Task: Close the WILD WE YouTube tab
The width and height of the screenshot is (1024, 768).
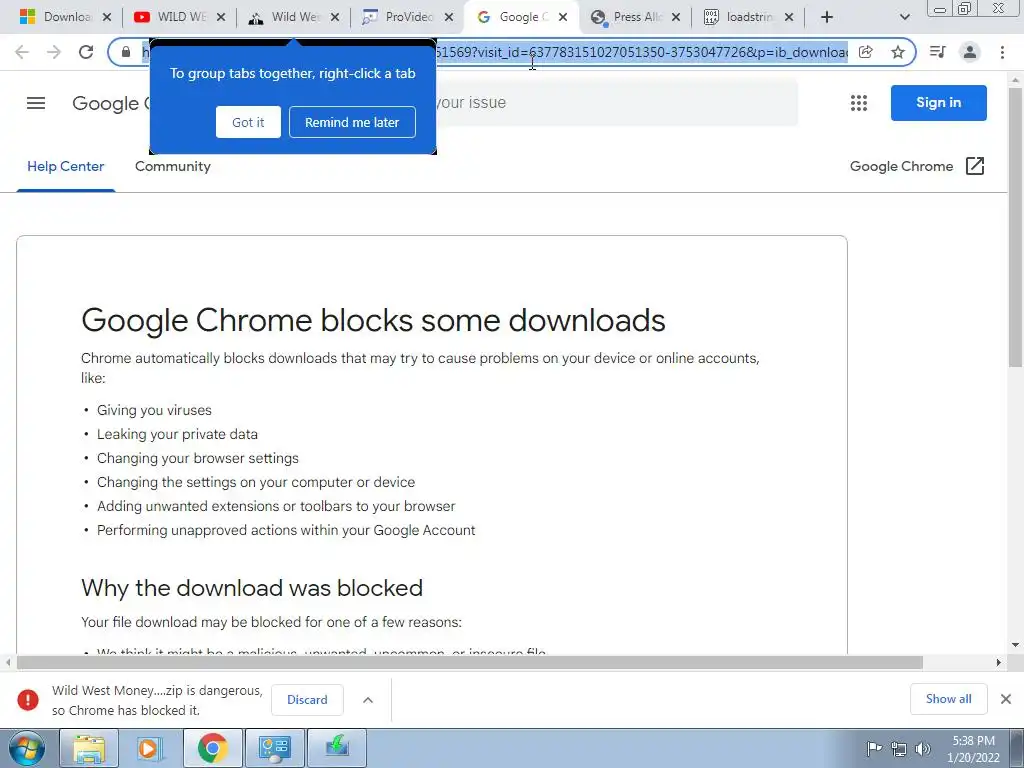Action: (221, 17)
